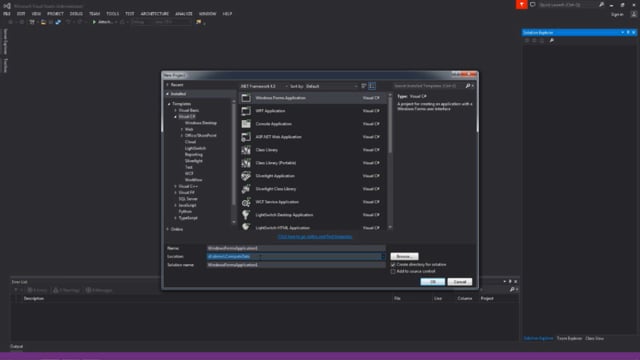This screenshot has height=360, width=640.
Task: Select the Silverlight Class Library icon
Action: tap(246, 189)
